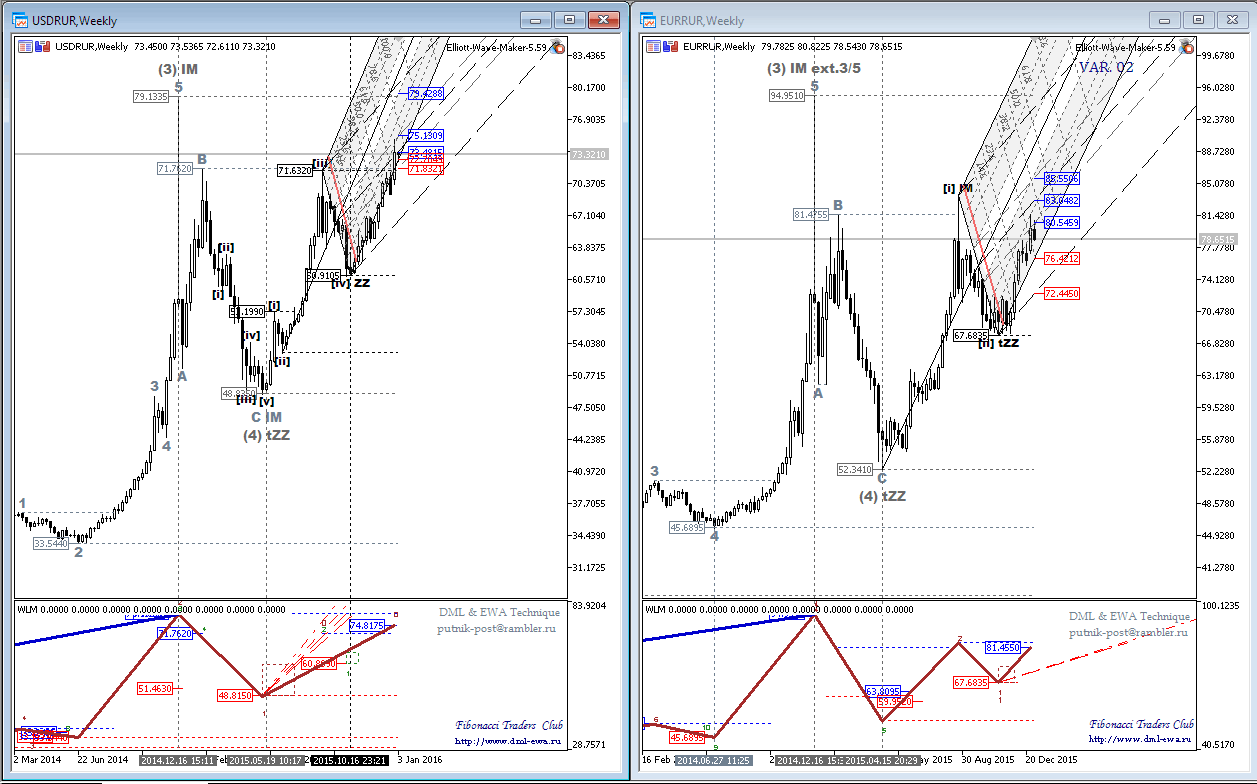The image size is (1257, 784).
Task: Click the 94.9510 price label in the EURRUR chart
Action: point(787,96)
